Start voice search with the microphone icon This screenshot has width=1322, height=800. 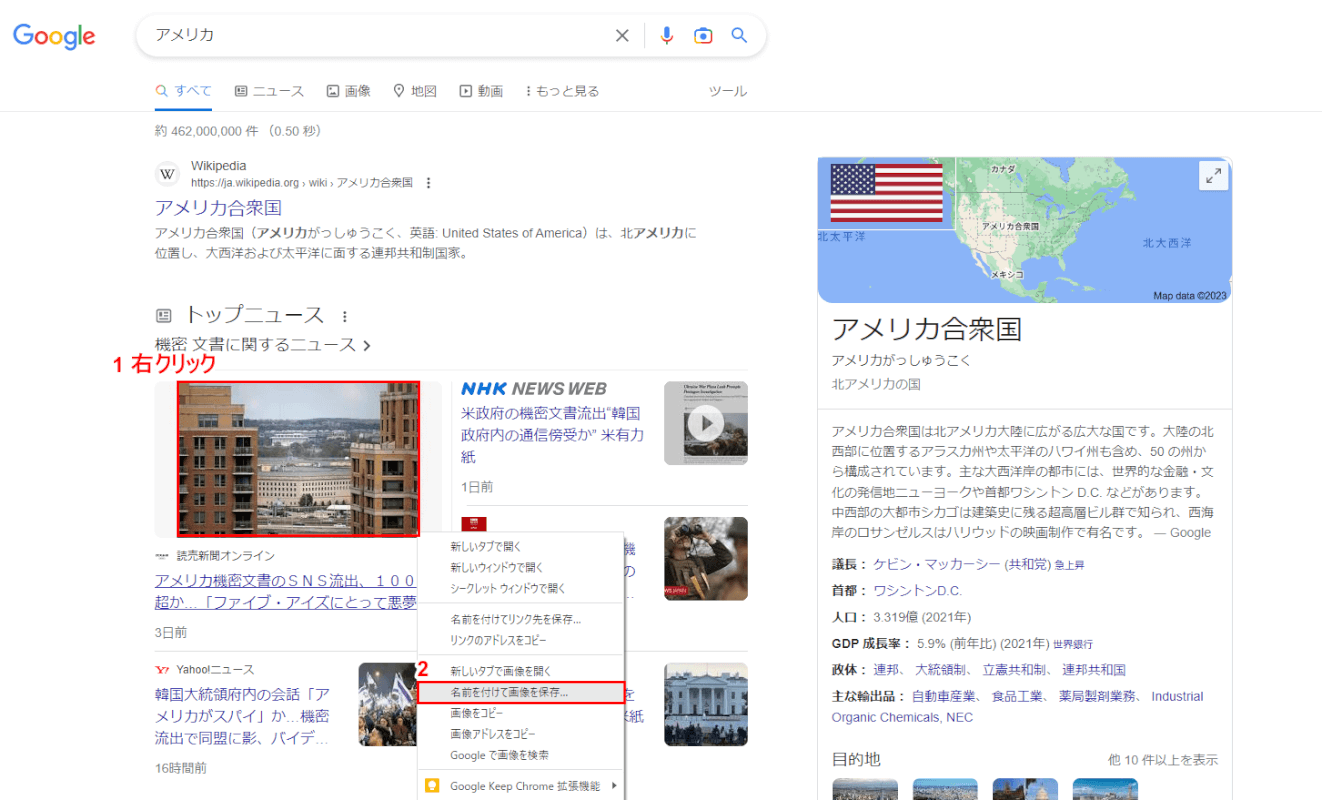(x=667, y=36)
